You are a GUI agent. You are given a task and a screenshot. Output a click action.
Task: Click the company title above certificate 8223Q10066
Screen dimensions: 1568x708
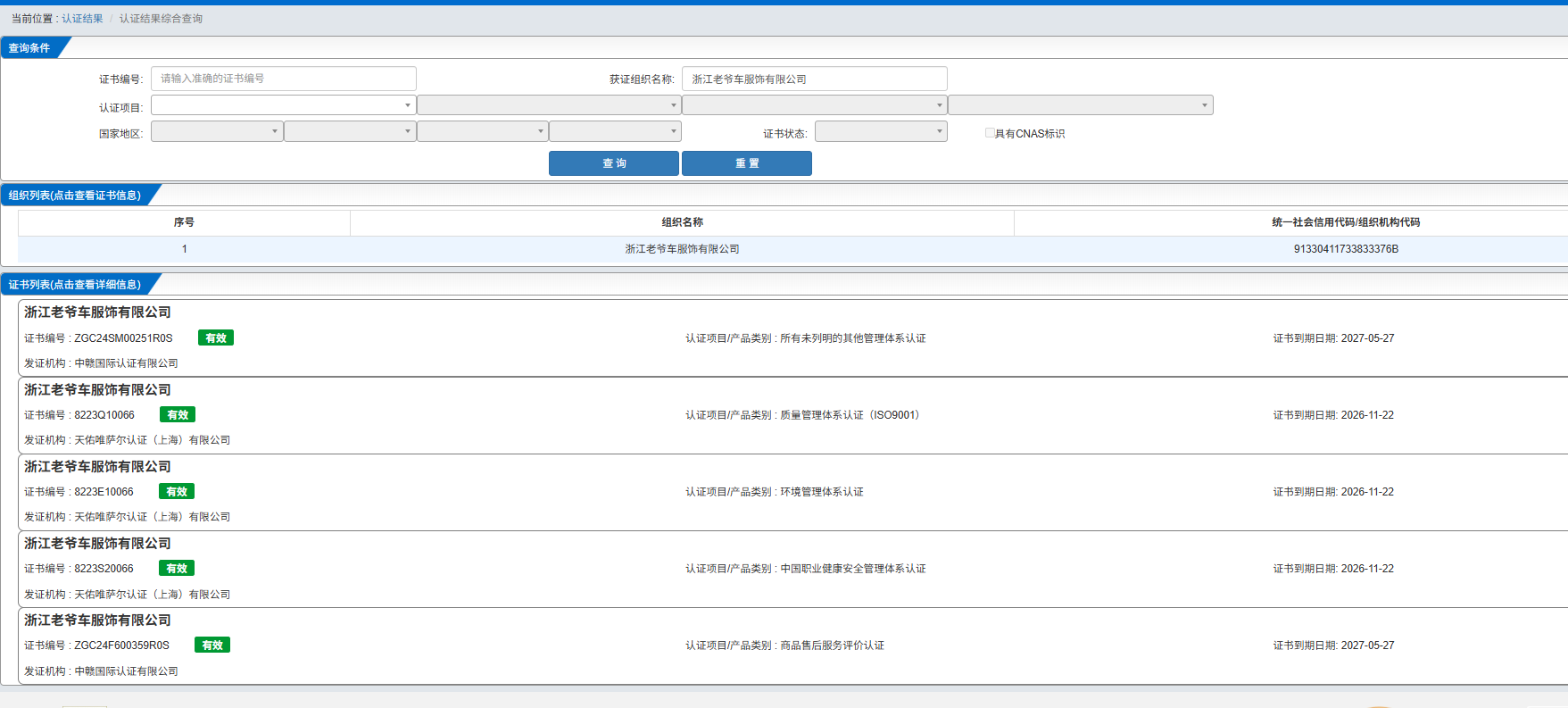pos(97,390)
